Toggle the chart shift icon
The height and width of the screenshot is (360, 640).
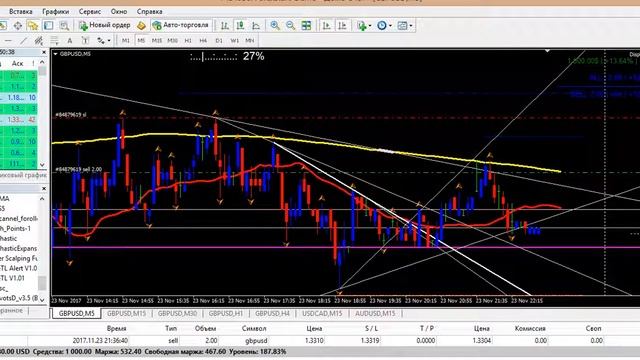coord(342,25)
